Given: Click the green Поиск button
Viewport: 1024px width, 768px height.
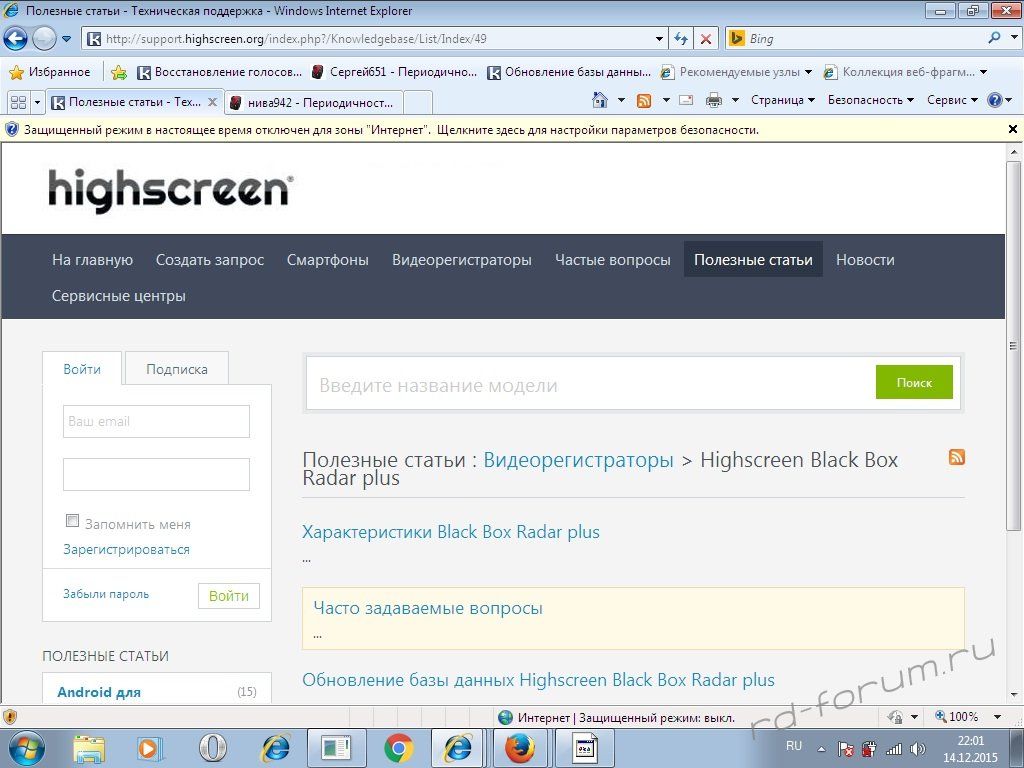Looking at the screenshot, I should click(x=914, y=382).
